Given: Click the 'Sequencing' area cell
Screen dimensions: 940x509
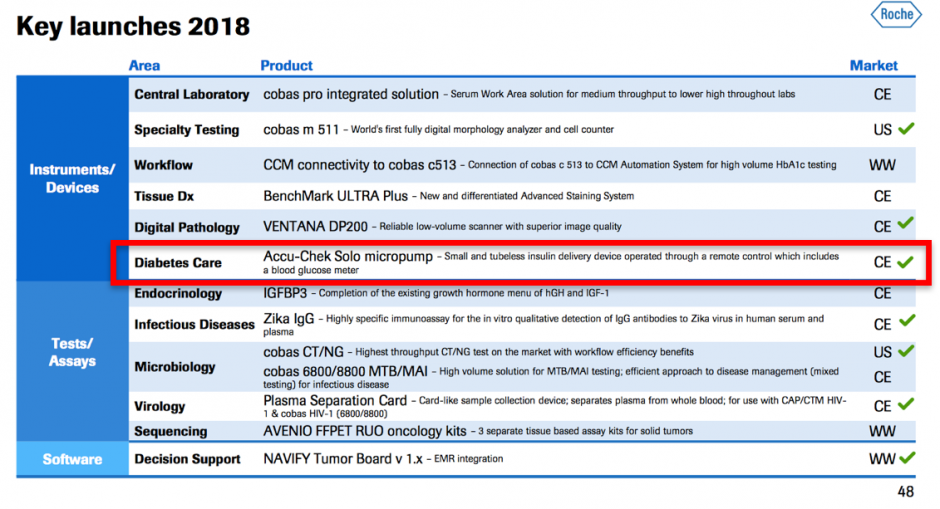Looking at the screenshot, I should point(171,431).
